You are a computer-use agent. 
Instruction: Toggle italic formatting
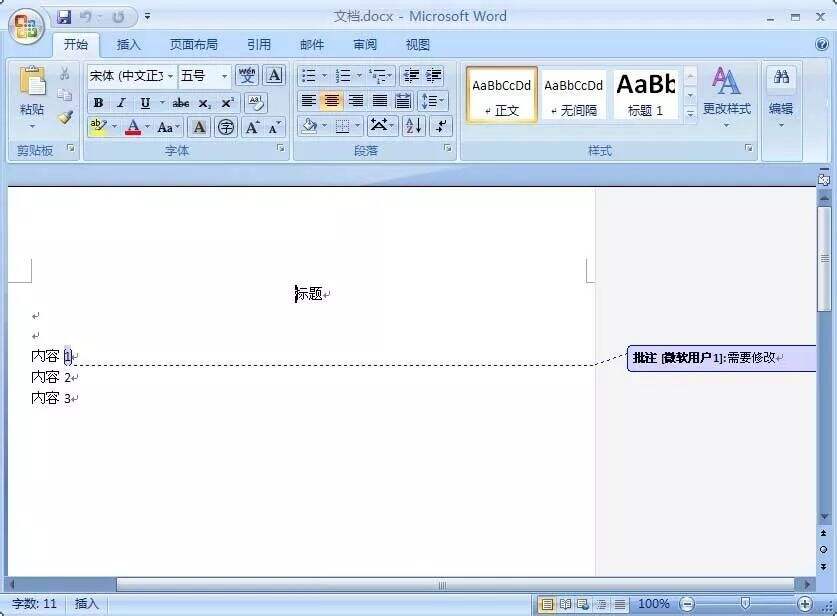[120, 103]
